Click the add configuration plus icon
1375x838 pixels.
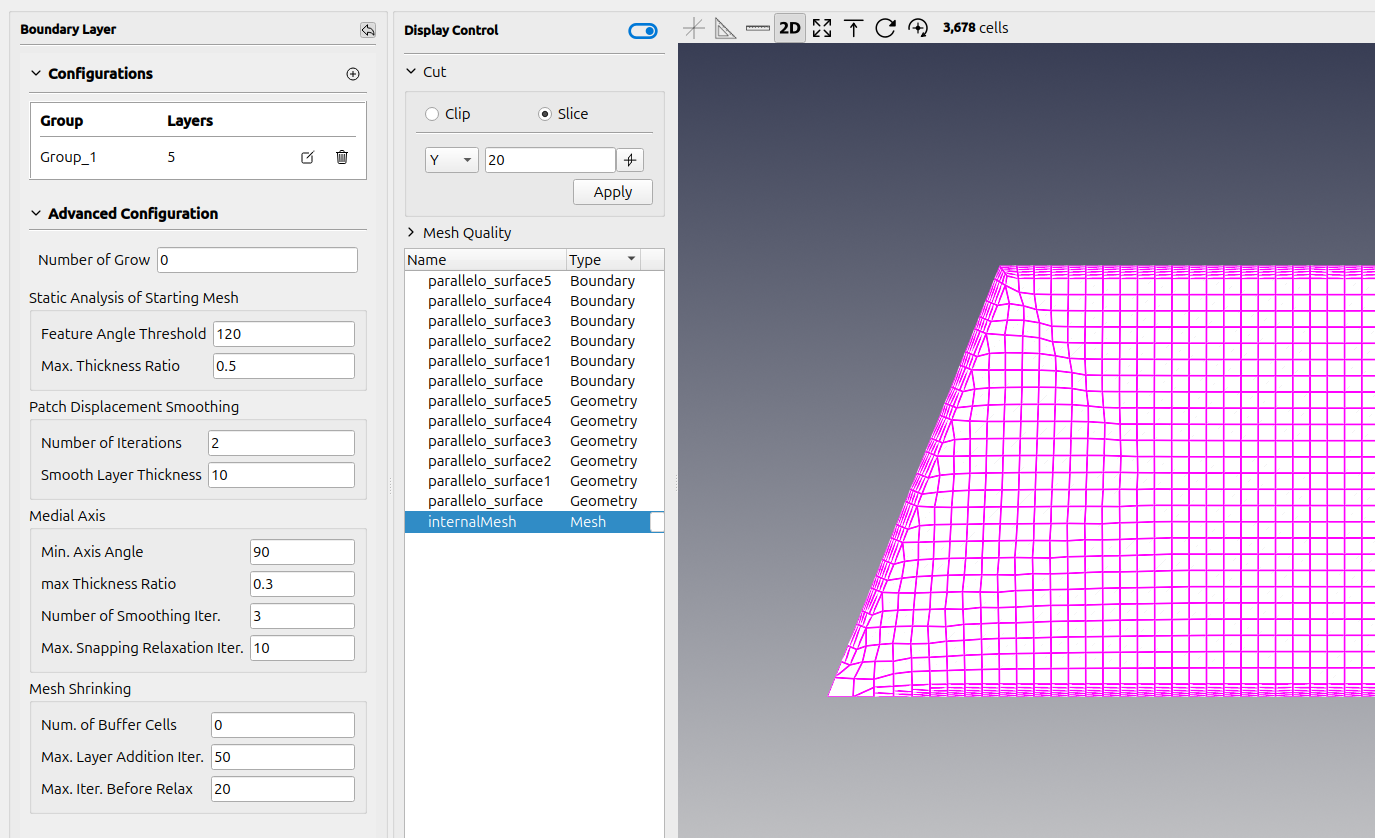(x=353, y=74)
